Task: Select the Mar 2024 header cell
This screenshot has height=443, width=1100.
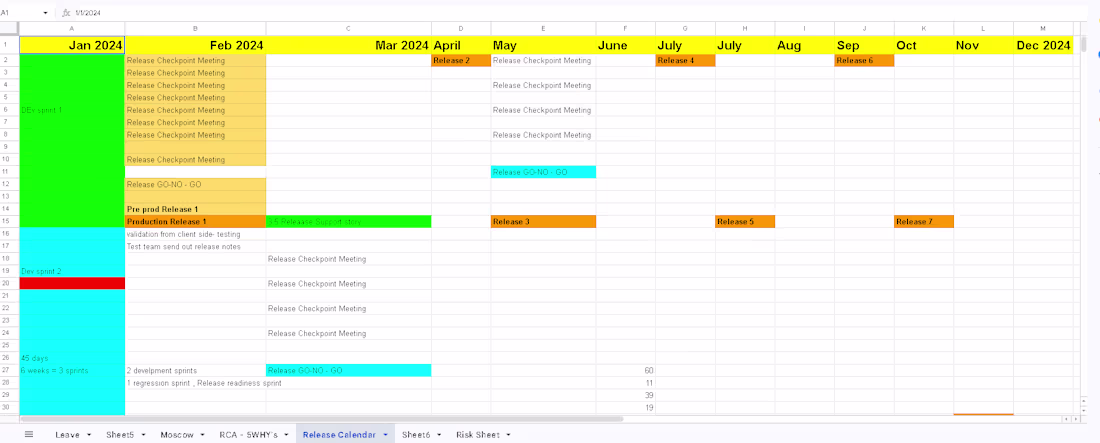Action: 349,45
